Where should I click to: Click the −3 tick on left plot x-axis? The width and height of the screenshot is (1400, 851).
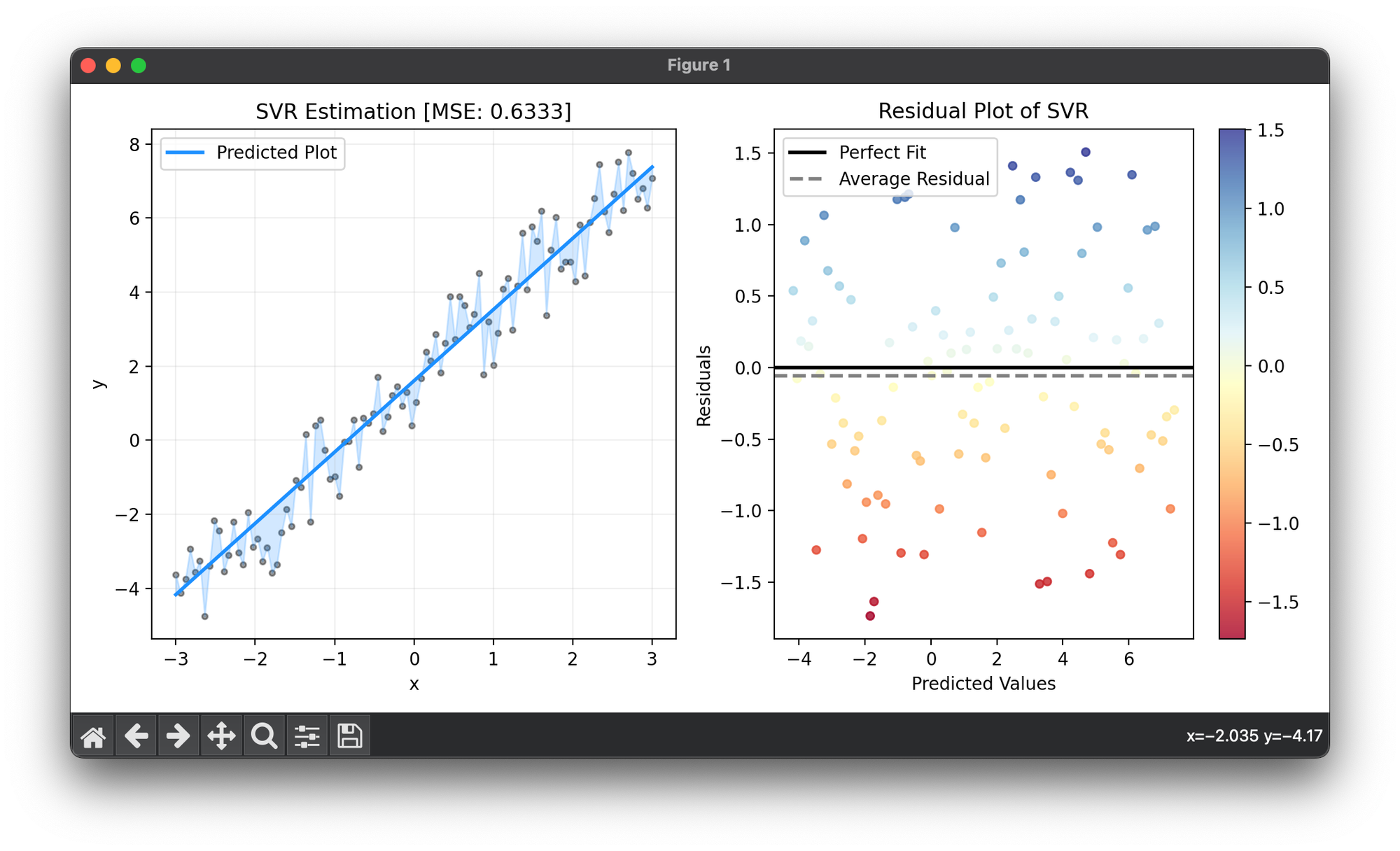[x=176, y=659]
